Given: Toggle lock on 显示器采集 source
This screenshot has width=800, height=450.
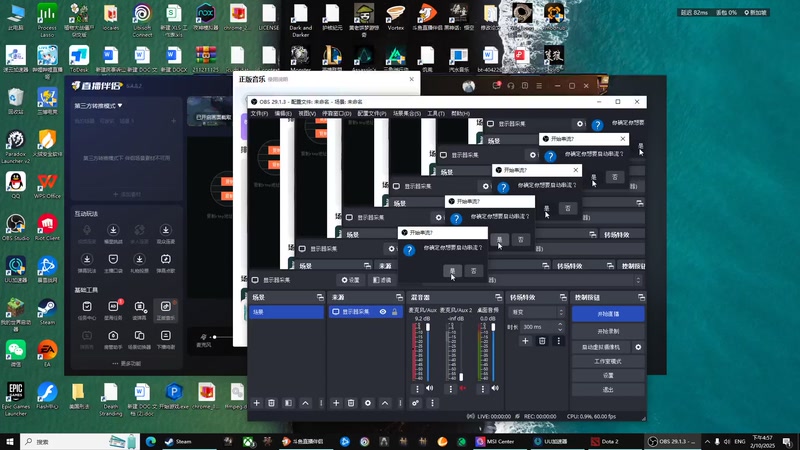Looking at the screenshot, I should tap(394, 312).
